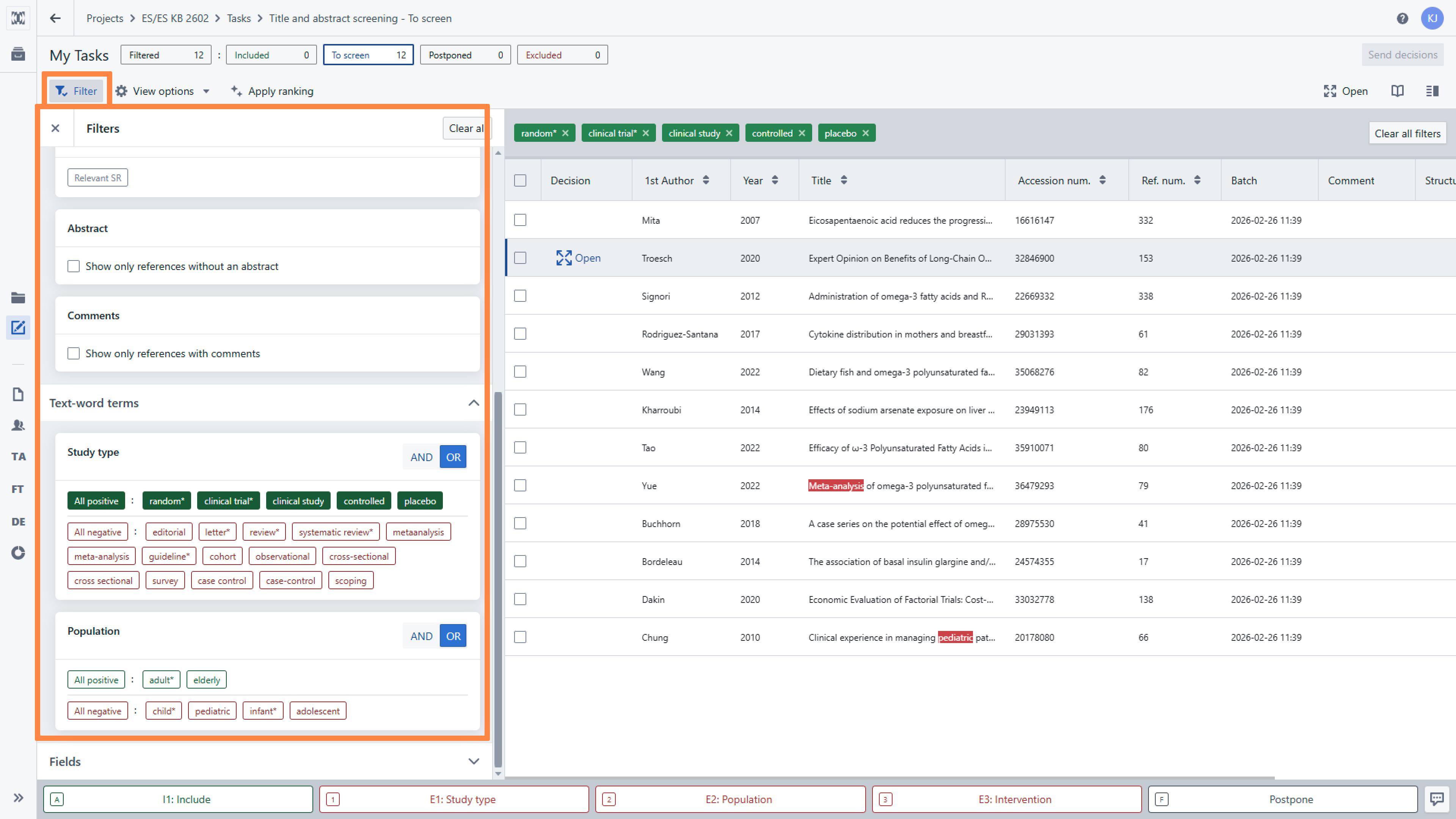The image size is (1456, 819).
Task: Tick the select-all checkbox in table header
Action: [x=520, y=180]
